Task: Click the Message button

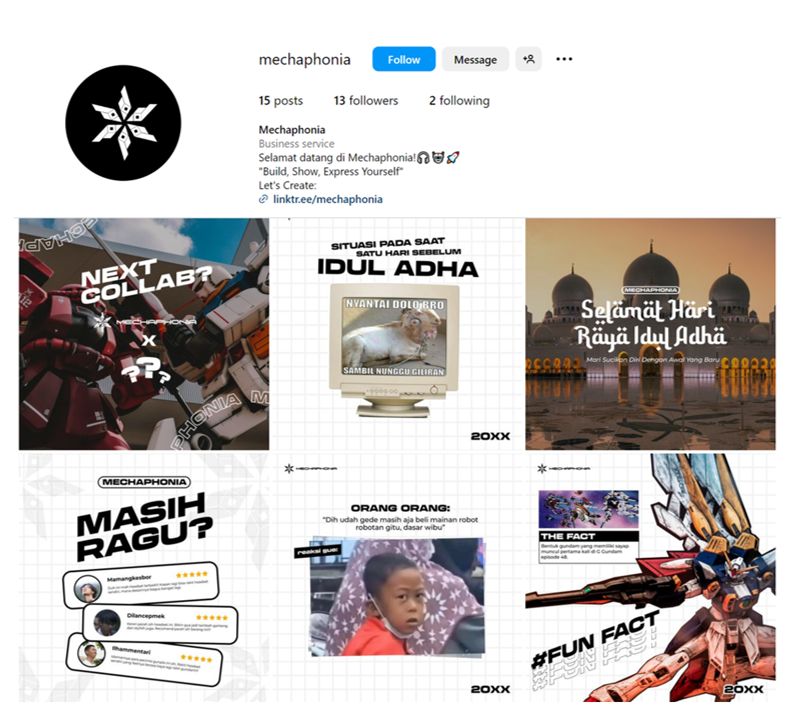Action: coord(475,59)
